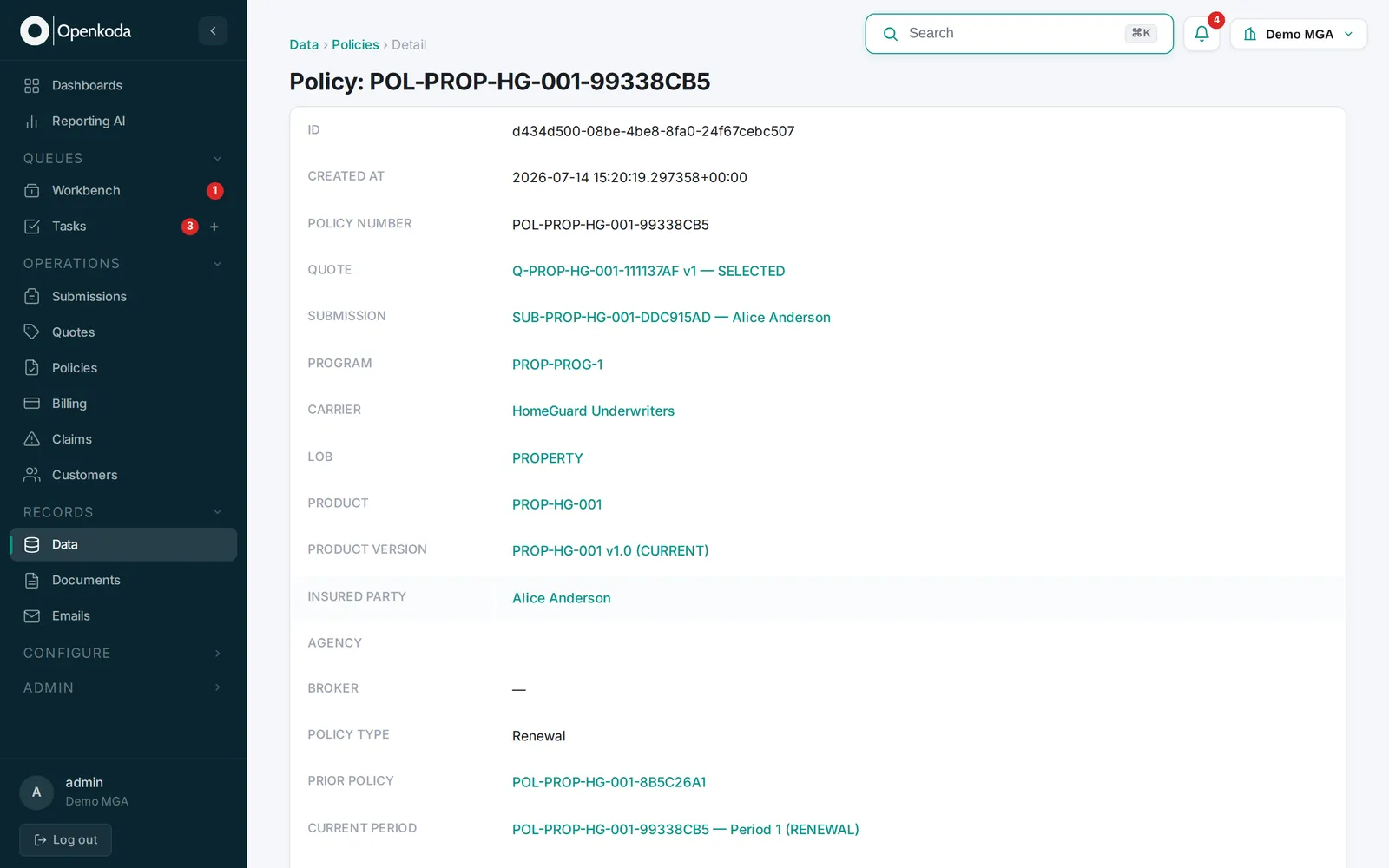Open the Demo MGA organization dropdown
This screenshot has width=1389, height=868.
pos(1299,34)
